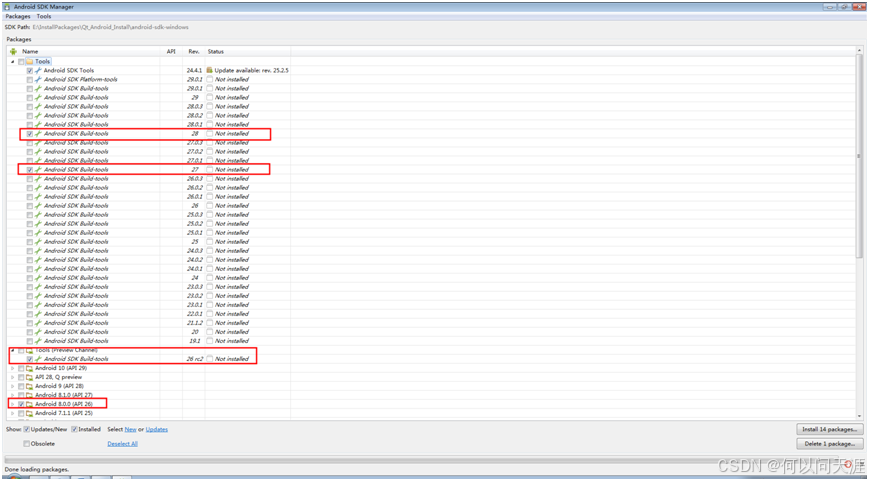Toggle the Updates/New show checkbox
The height and width of the screenshot is (481, 869).
[27, 429]
